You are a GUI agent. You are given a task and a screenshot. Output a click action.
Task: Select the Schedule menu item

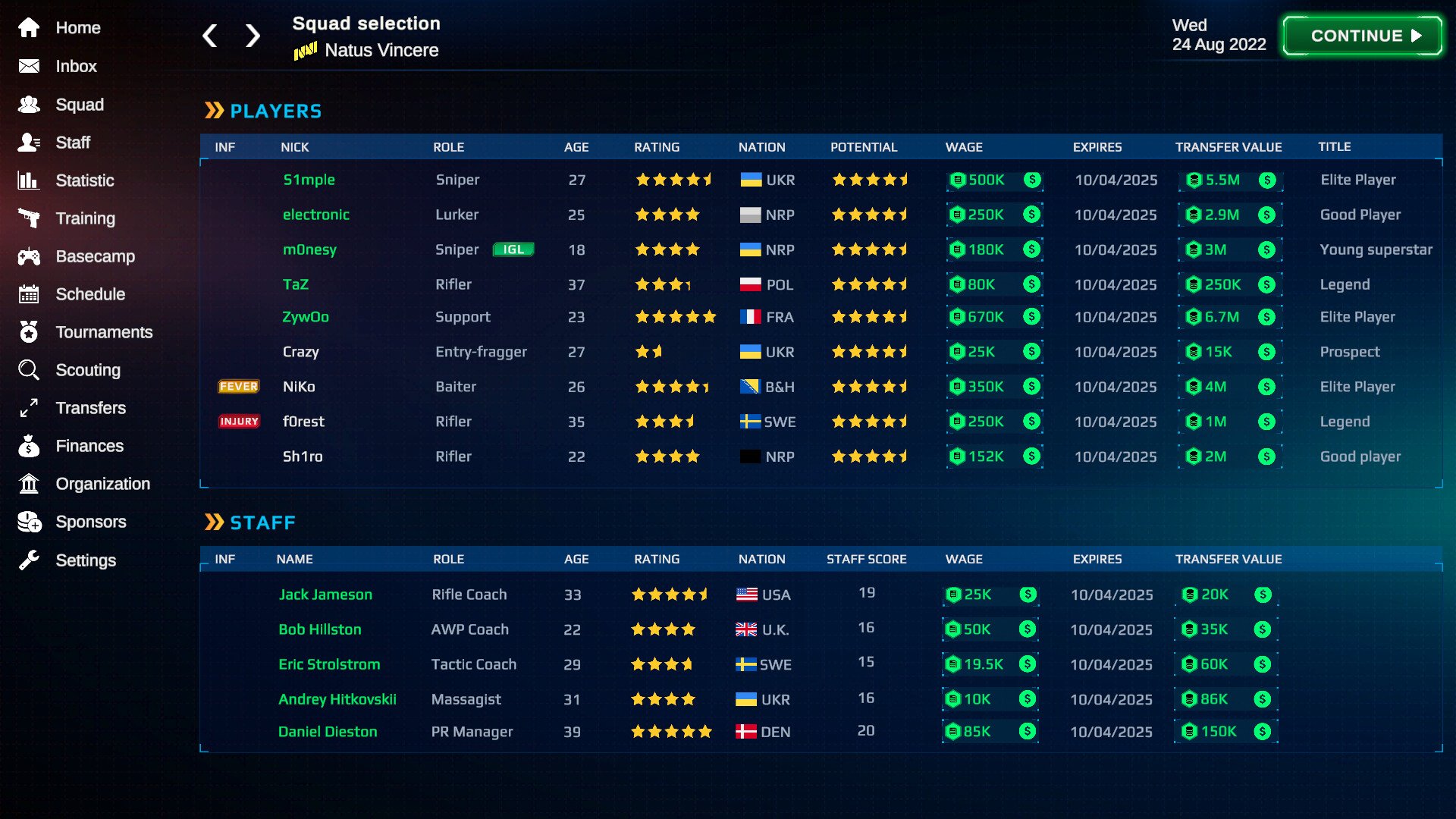(91, 294)
